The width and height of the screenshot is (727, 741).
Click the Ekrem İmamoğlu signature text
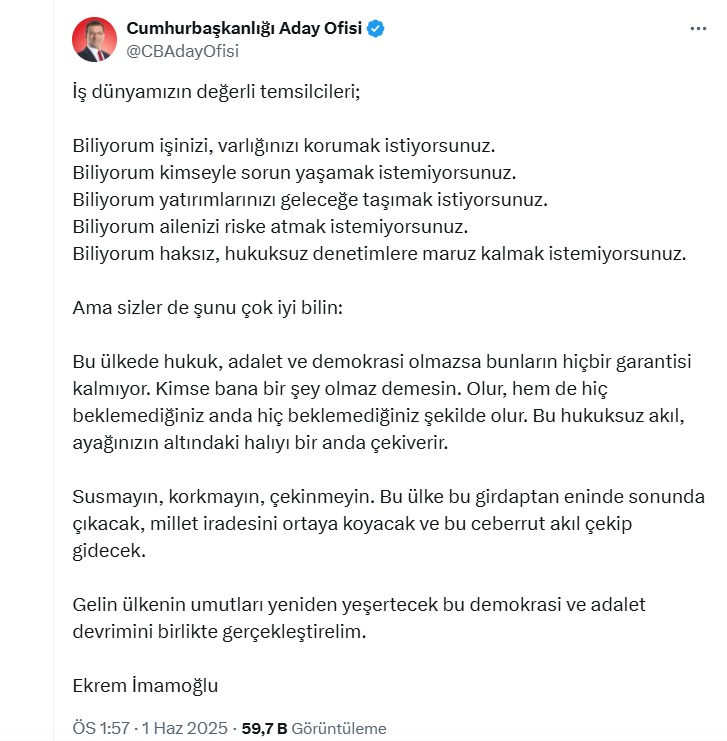[x=145, y=685]
